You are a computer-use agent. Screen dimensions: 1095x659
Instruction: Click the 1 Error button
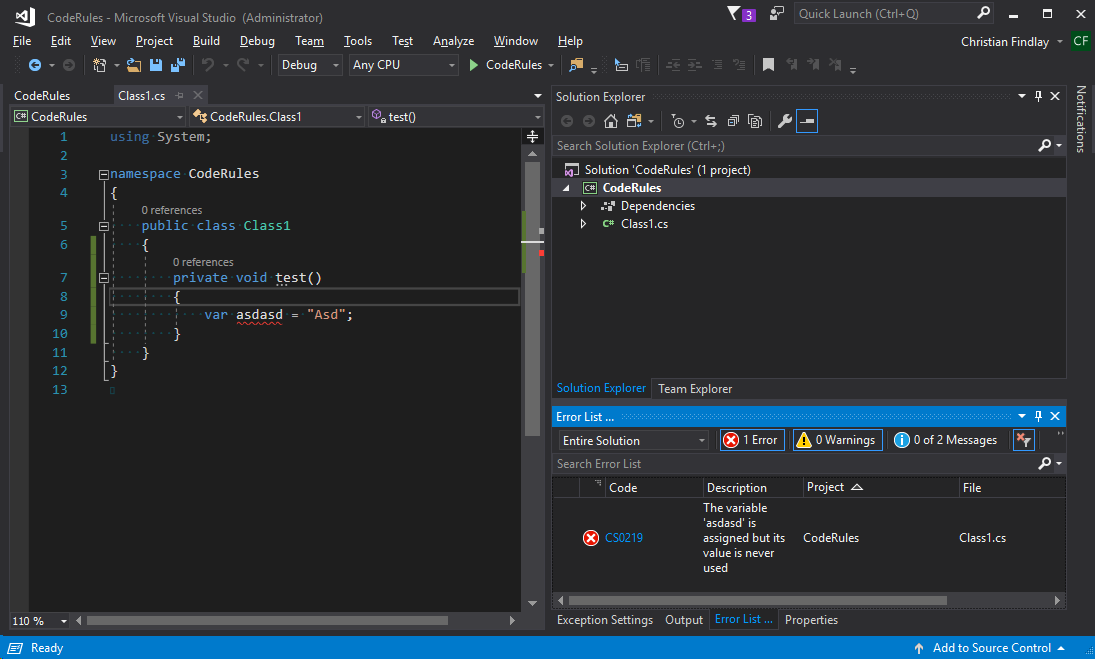pos(751,439)
